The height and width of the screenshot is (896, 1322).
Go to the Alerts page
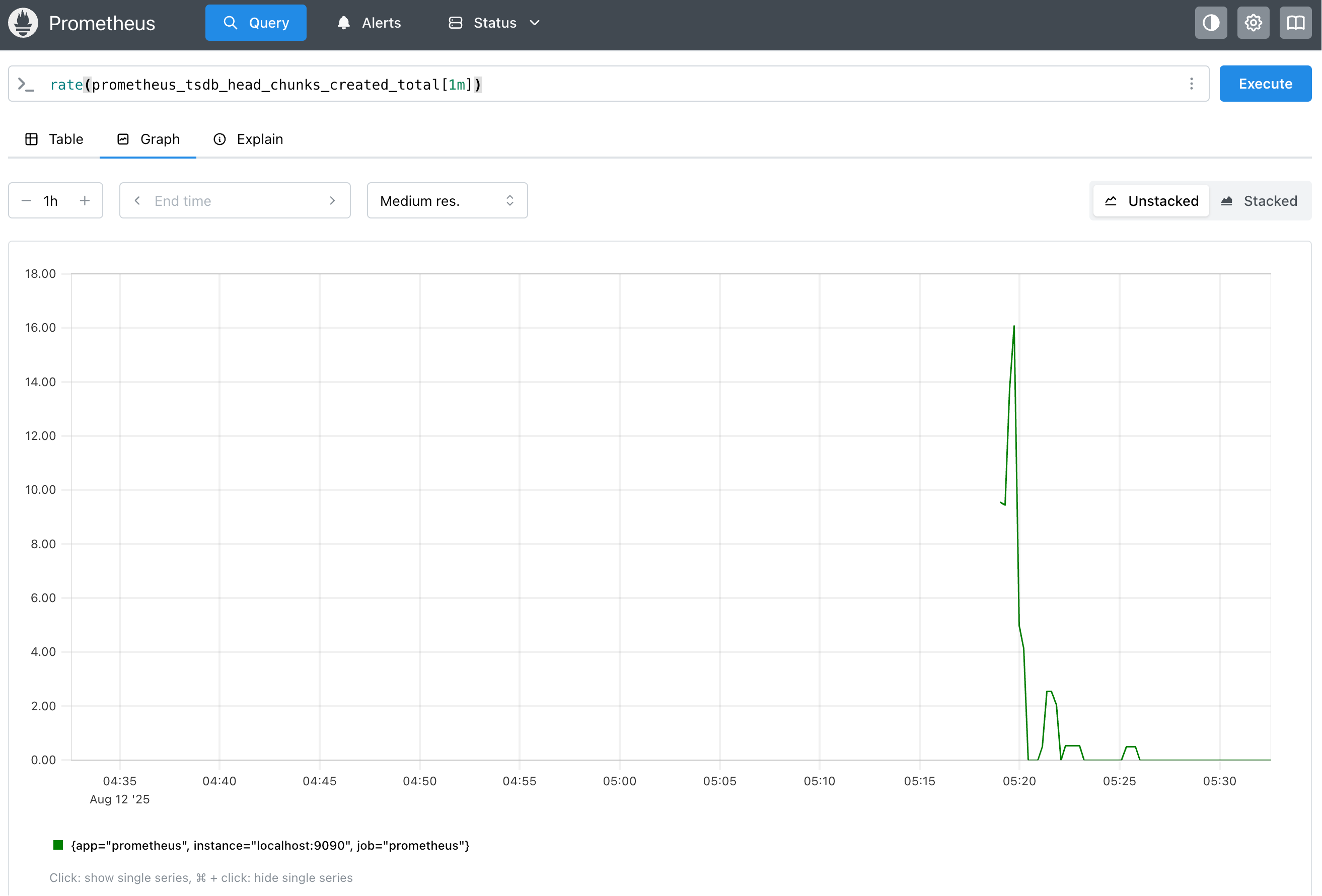pos(369,23)
